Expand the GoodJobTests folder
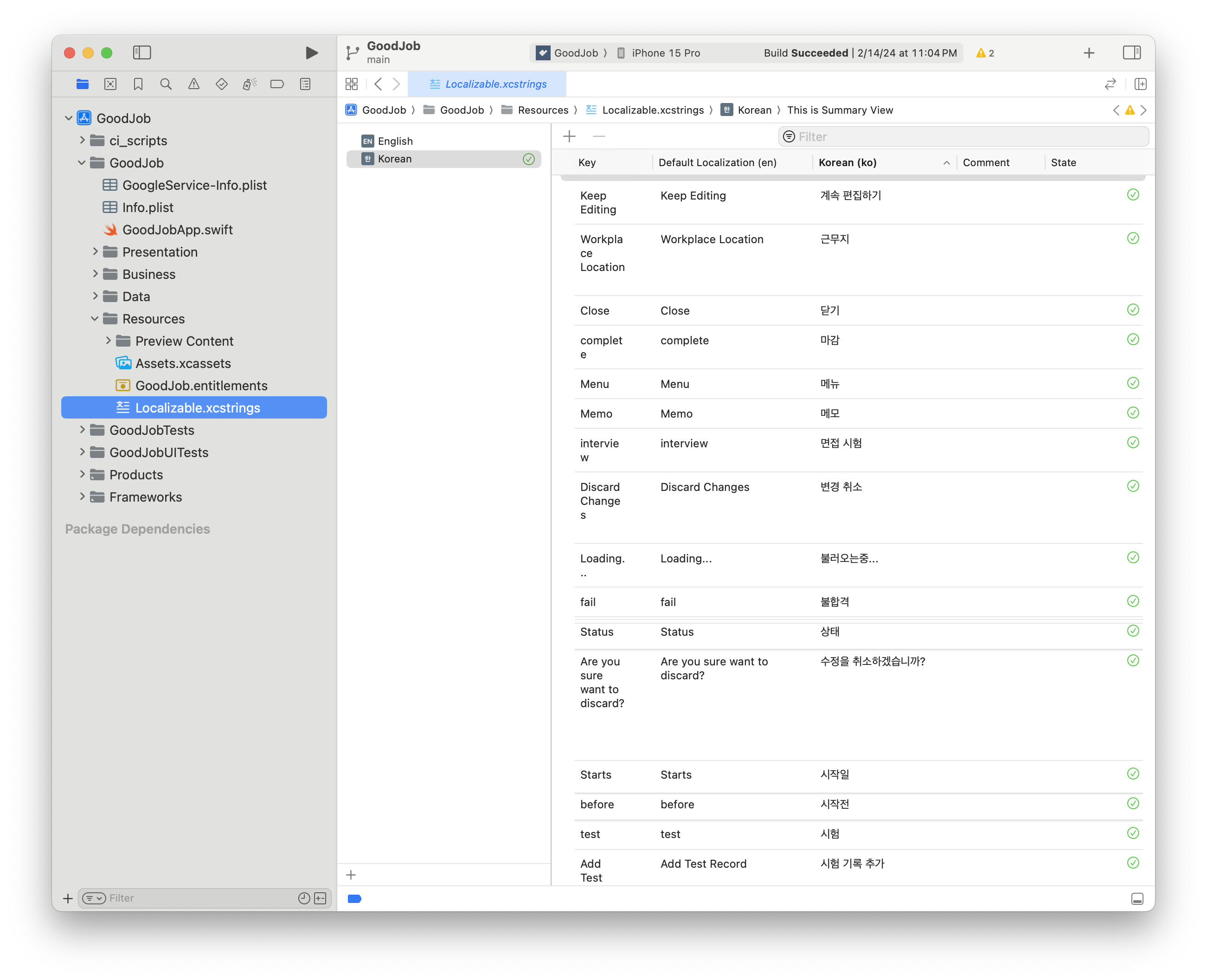 [83, 430]
